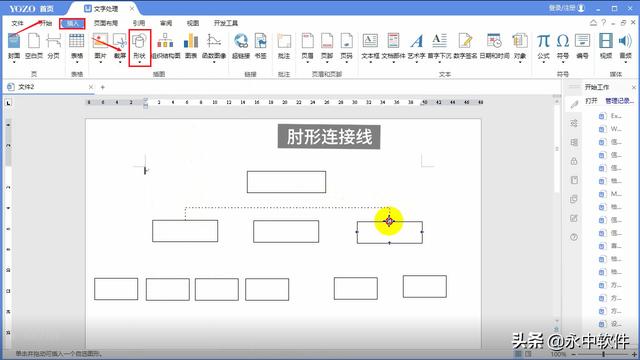Click the lock icon in the side panel

[574, 161]
